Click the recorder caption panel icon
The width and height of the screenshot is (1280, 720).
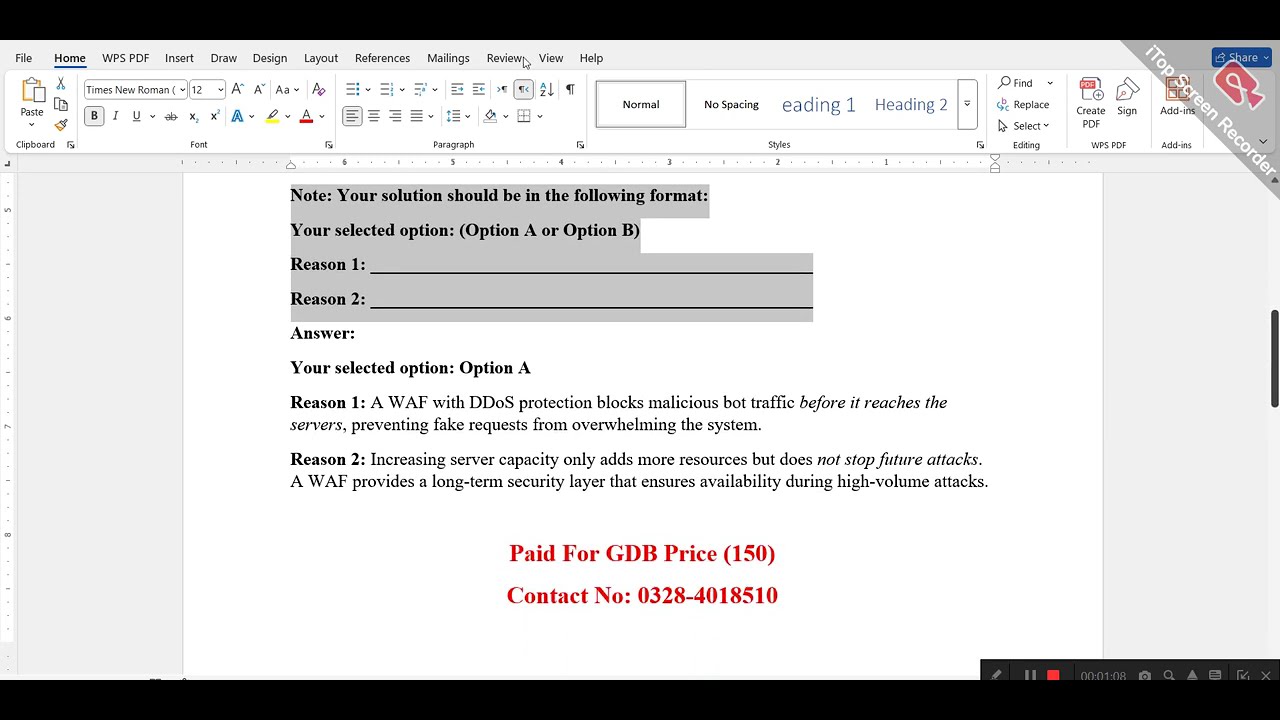point(1215,676)
